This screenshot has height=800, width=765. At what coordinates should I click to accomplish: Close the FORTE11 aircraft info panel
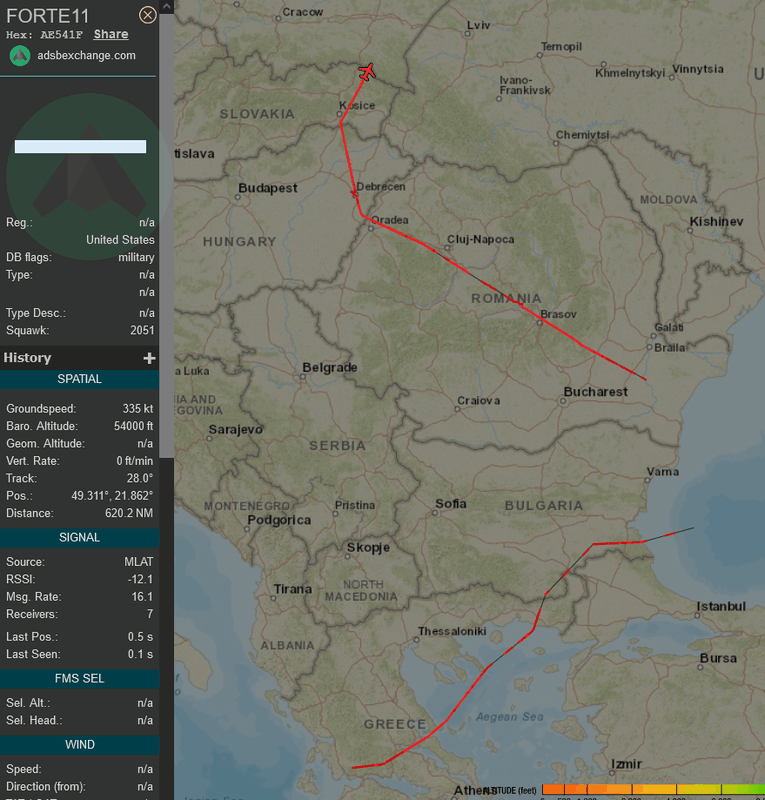147,15
